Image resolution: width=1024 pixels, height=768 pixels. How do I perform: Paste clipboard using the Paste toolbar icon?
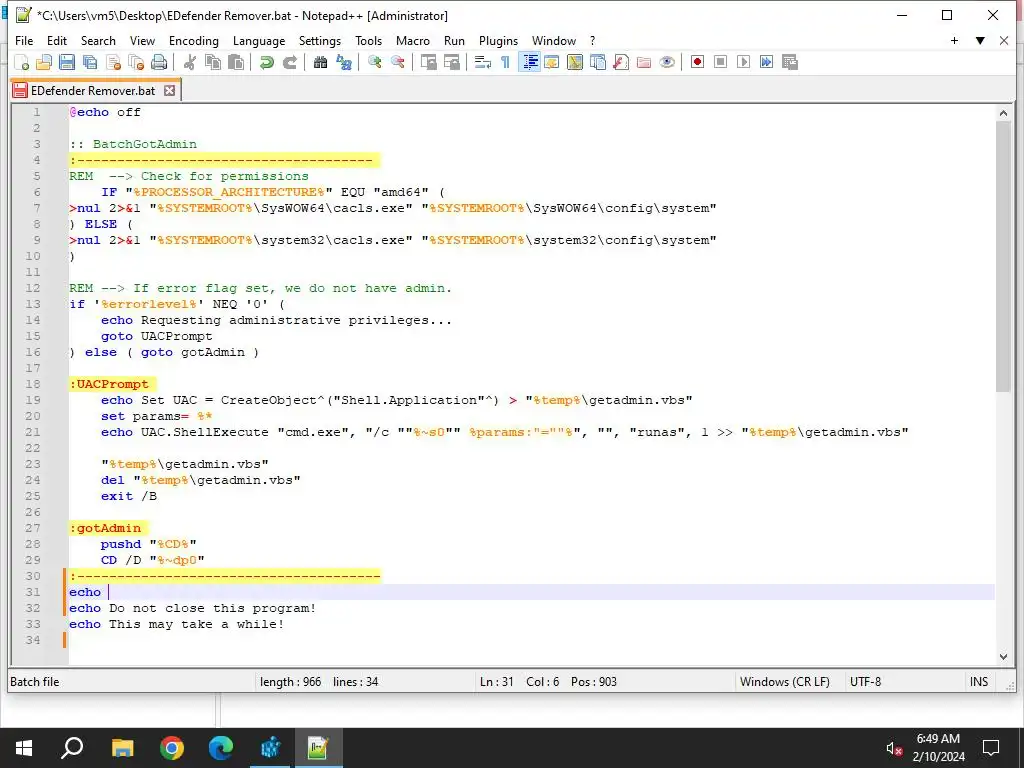236,62
